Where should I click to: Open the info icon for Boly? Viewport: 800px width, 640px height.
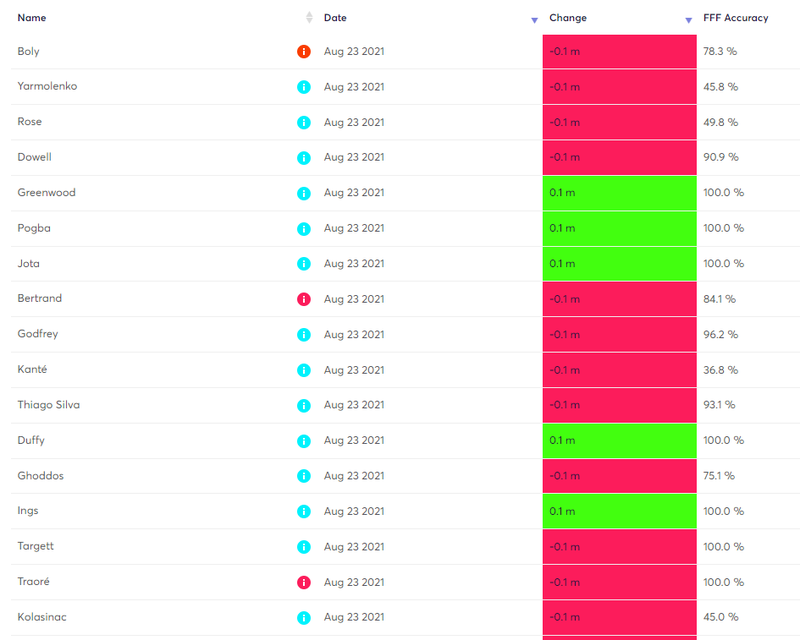304,52
